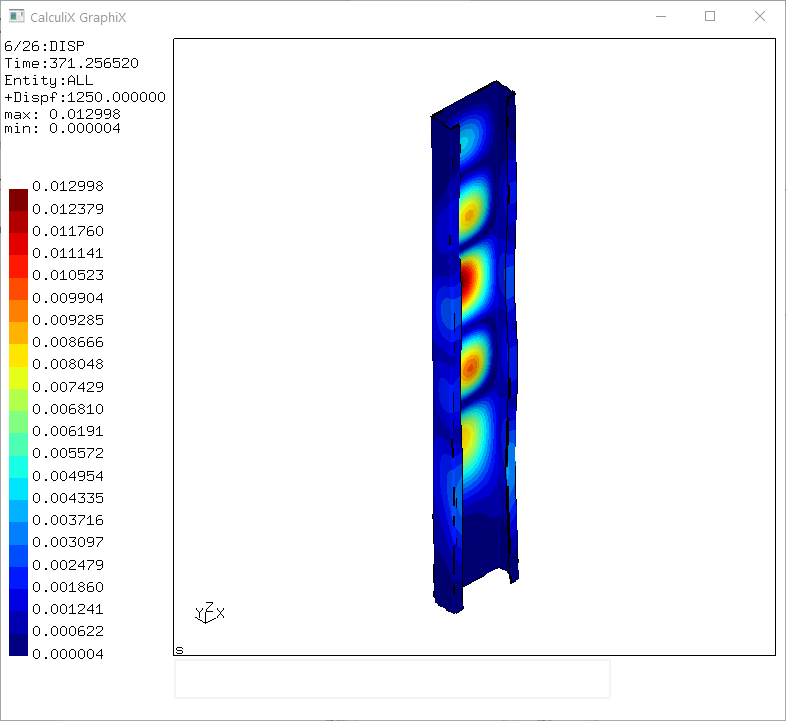Maximize the CalculiX GraphiX window
Image resolution: width=786 pixels, height=721 pixels.
click(x=710, y=17)
